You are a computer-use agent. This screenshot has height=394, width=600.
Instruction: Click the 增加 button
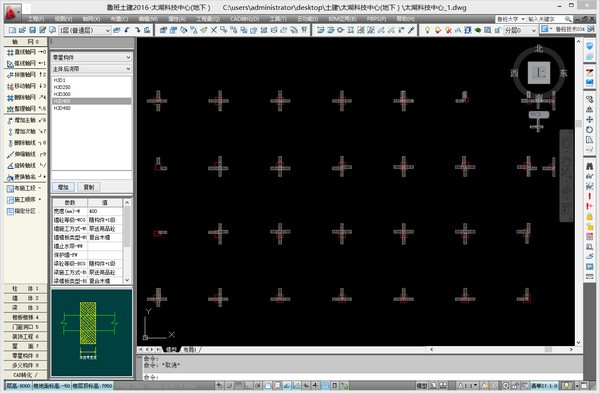coord(63,187)
